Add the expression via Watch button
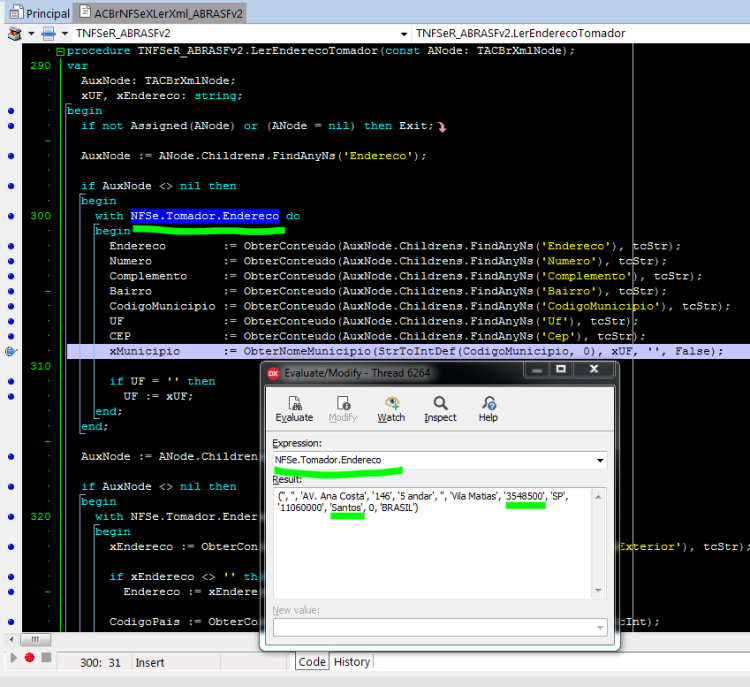The width and height of the screenshot is (750, 687). coord(391,409)
